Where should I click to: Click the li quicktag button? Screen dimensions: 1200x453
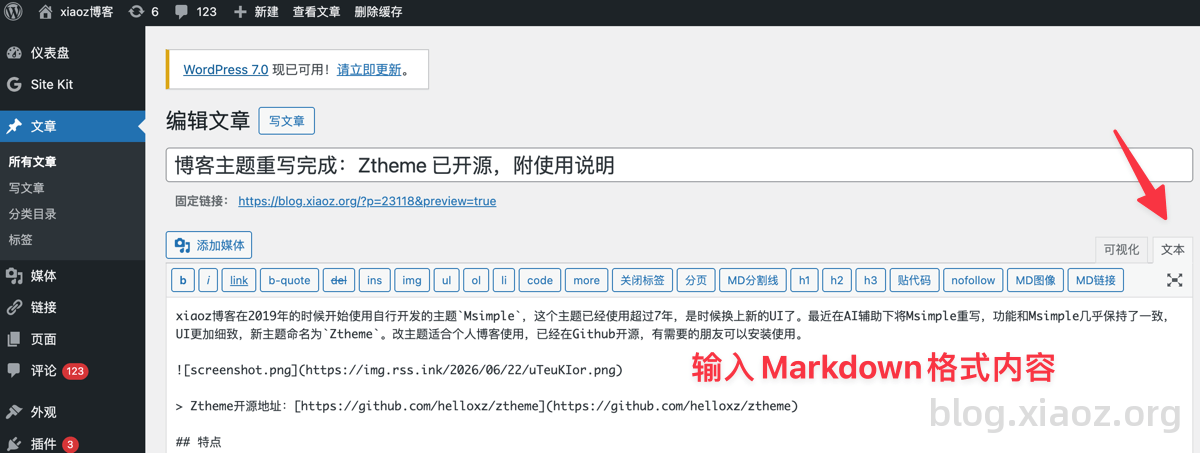pos(505,280)
